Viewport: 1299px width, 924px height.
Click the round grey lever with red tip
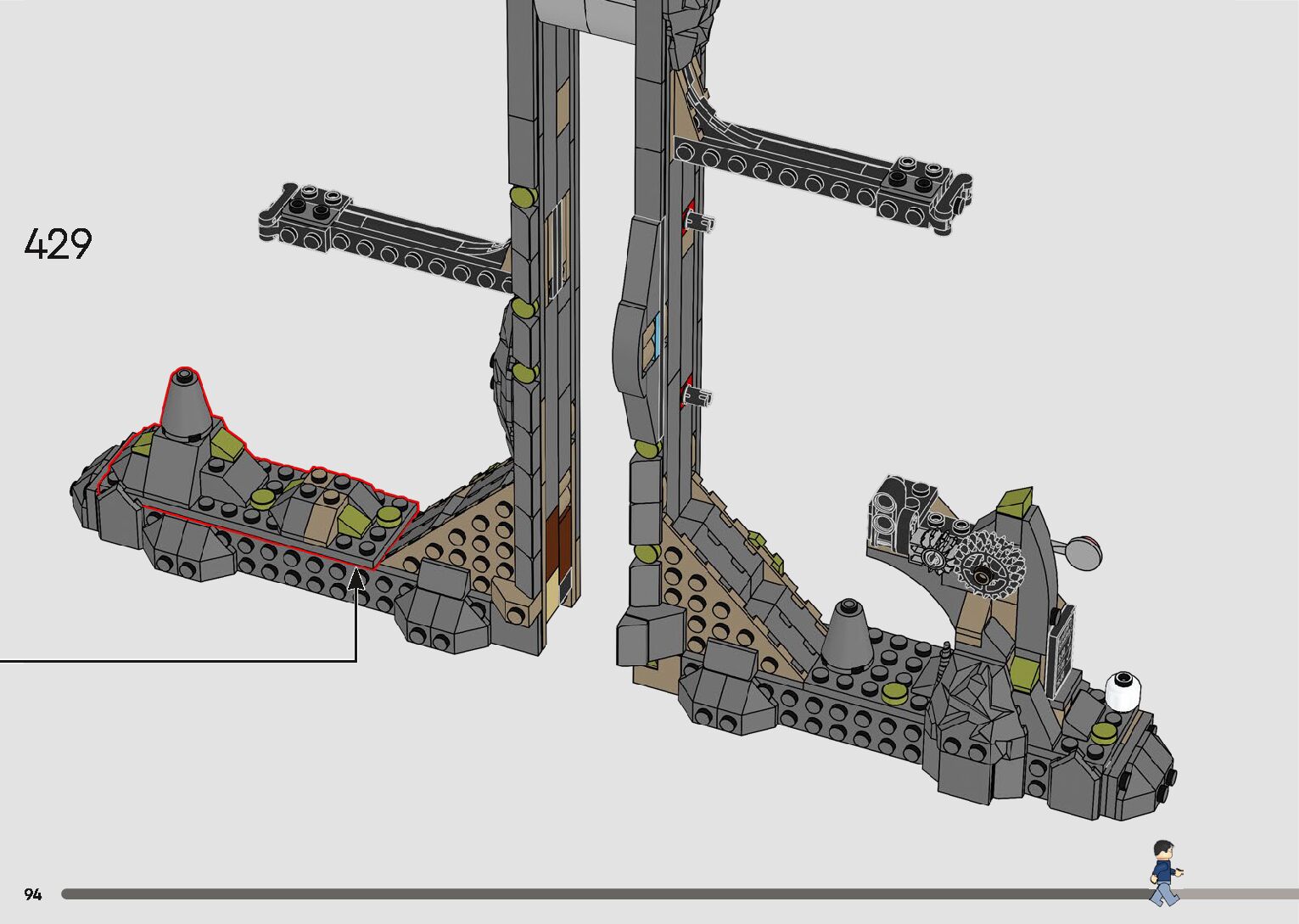pos(1083,552)
